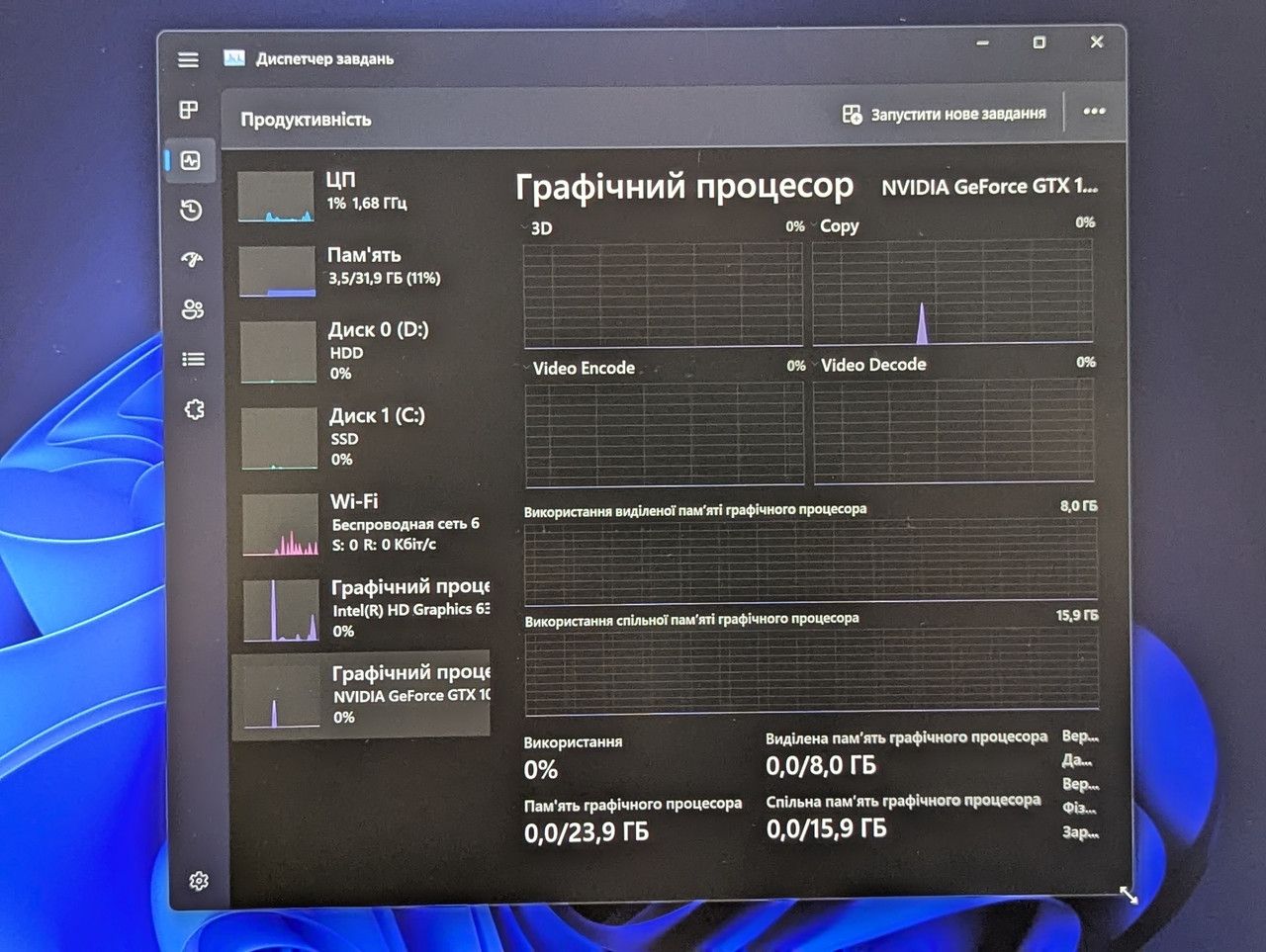
Task: Click the Task Manager app icon in title bar
Action: (234, 58)
